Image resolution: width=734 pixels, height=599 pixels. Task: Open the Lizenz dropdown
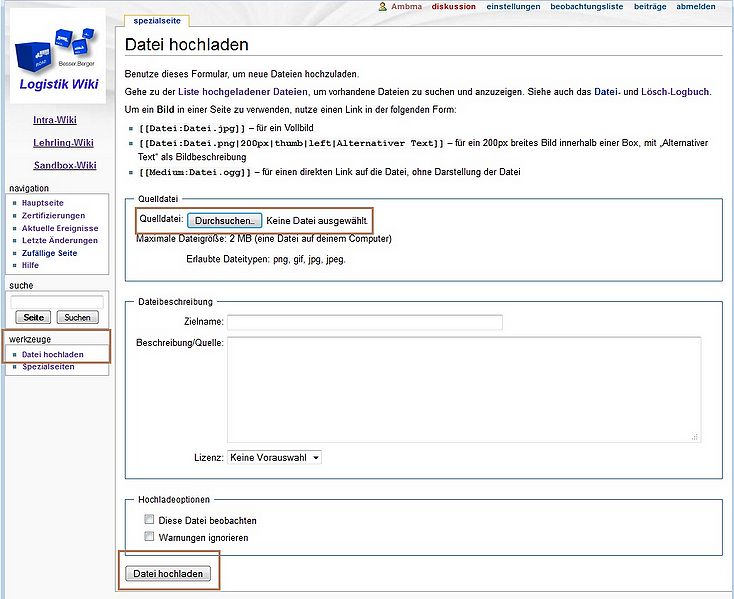pyautogui.click(x=274, y=458)
